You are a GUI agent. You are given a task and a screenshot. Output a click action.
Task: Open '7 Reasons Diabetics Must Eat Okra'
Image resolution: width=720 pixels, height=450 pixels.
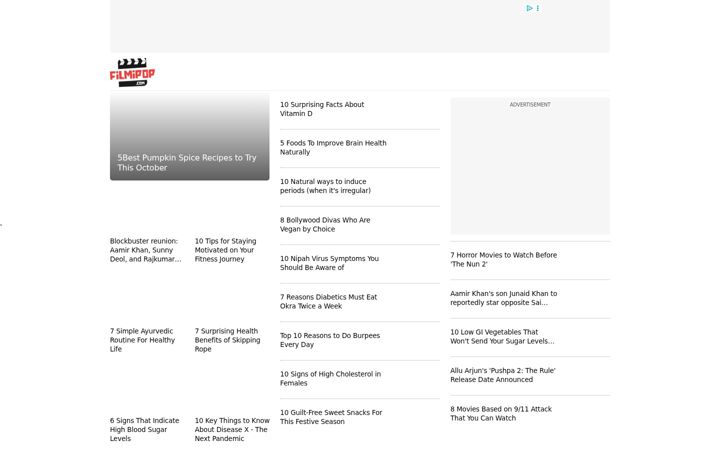coord(328,302)
